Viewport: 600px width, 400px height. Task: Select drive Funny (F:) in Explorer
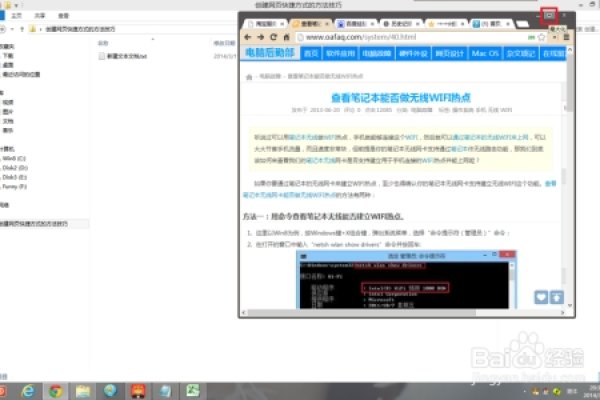point(14,186)
